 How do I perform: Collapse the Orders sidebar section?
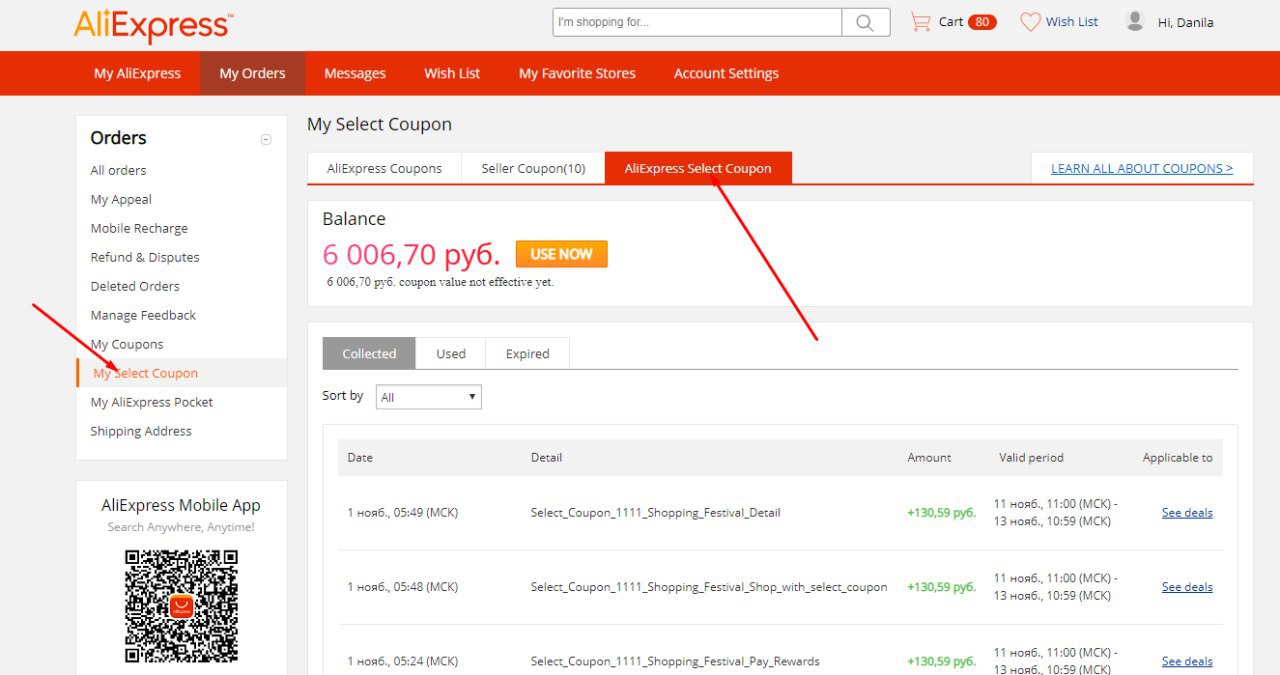[266, 139]
